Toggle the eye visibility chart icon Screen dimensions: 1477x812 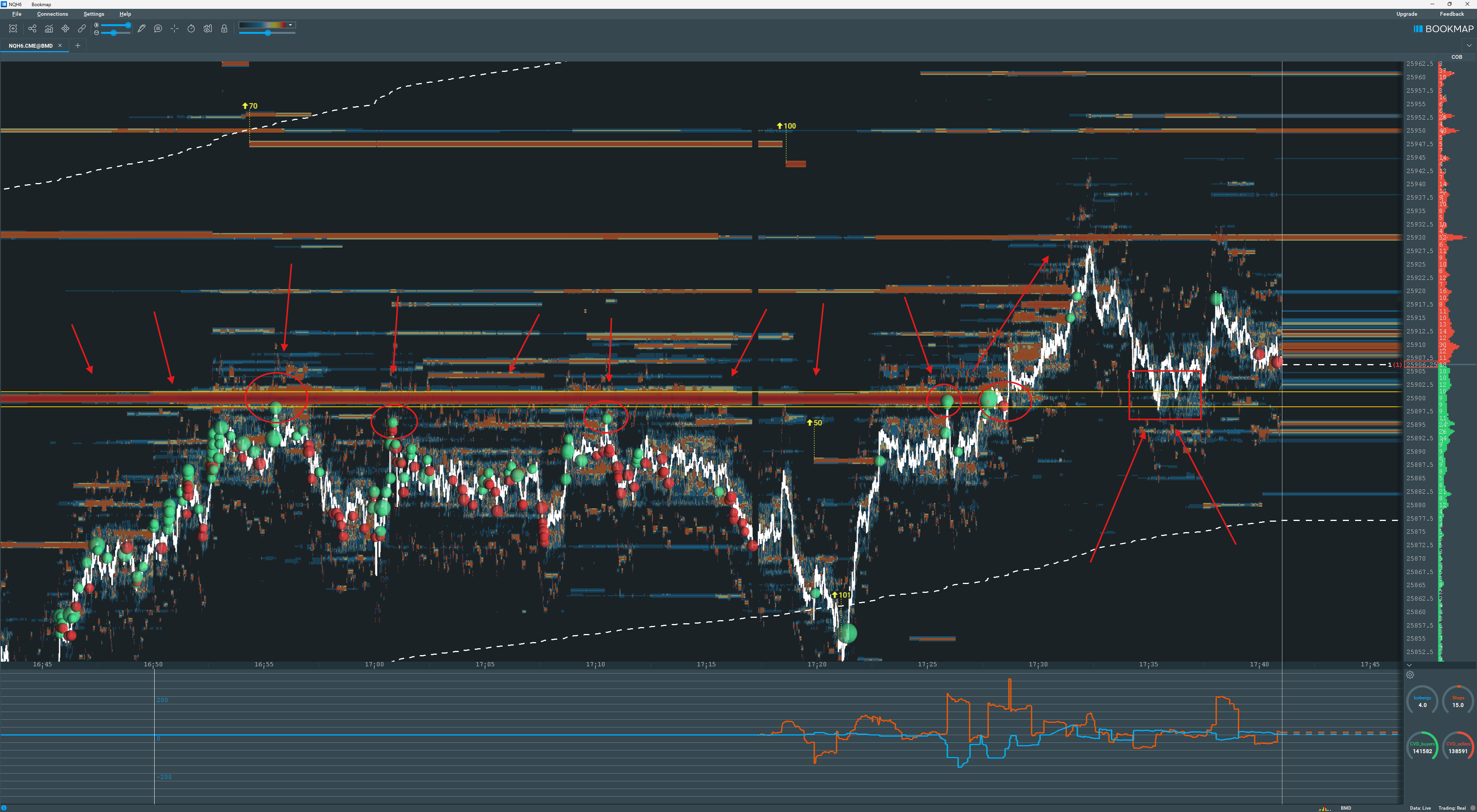tap(208, 29)
